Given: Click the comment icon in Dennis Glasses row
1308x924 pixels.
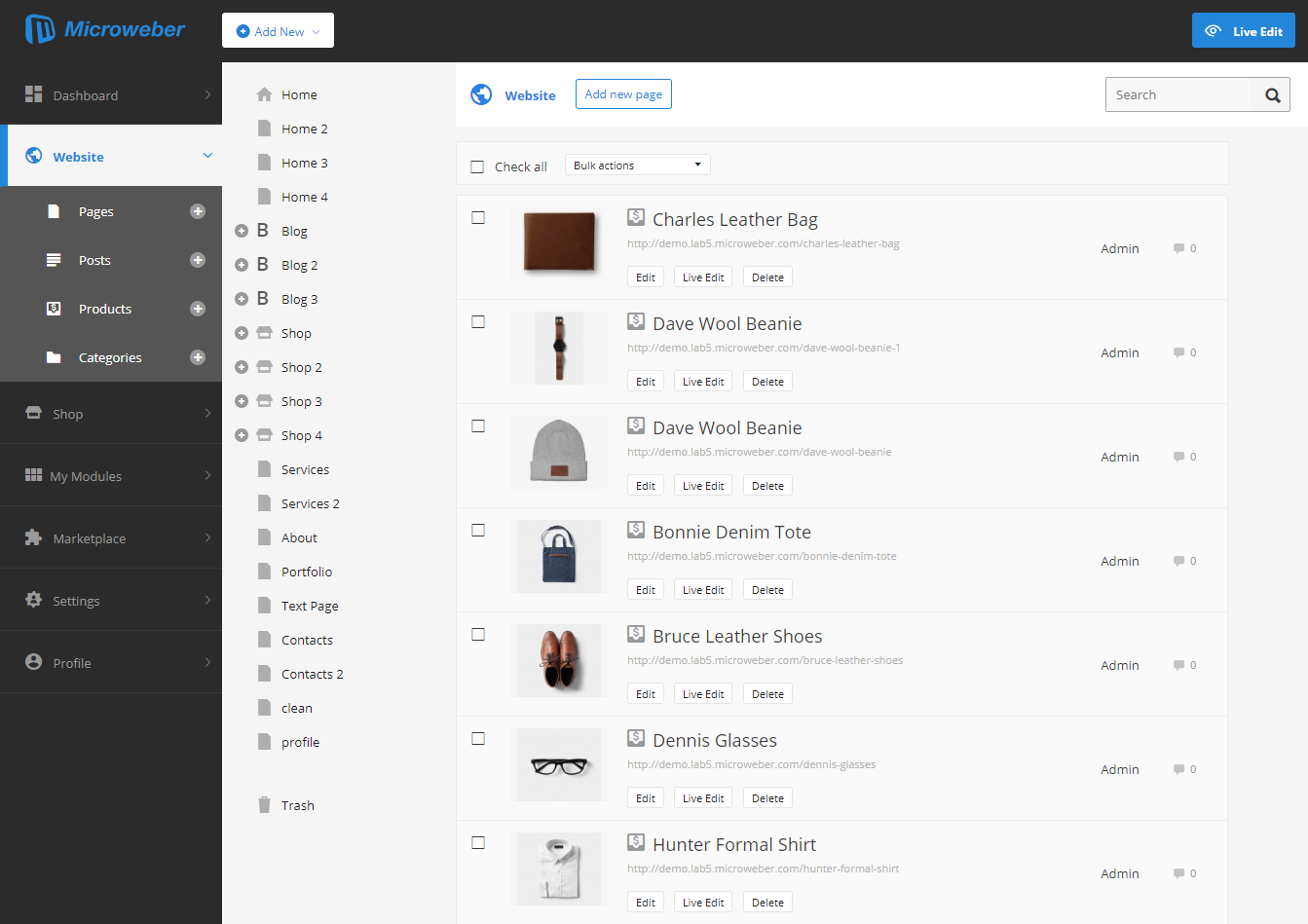Looking at the screenshot, I should (x=1178, y=769).
